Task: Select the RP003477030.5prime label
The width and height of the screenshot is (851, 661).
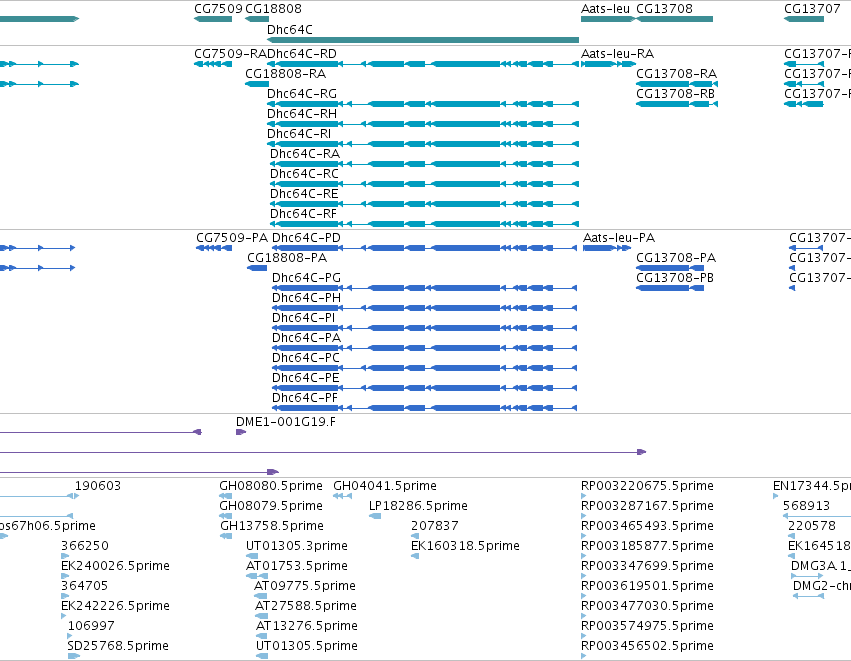Action: coord(647,607)
